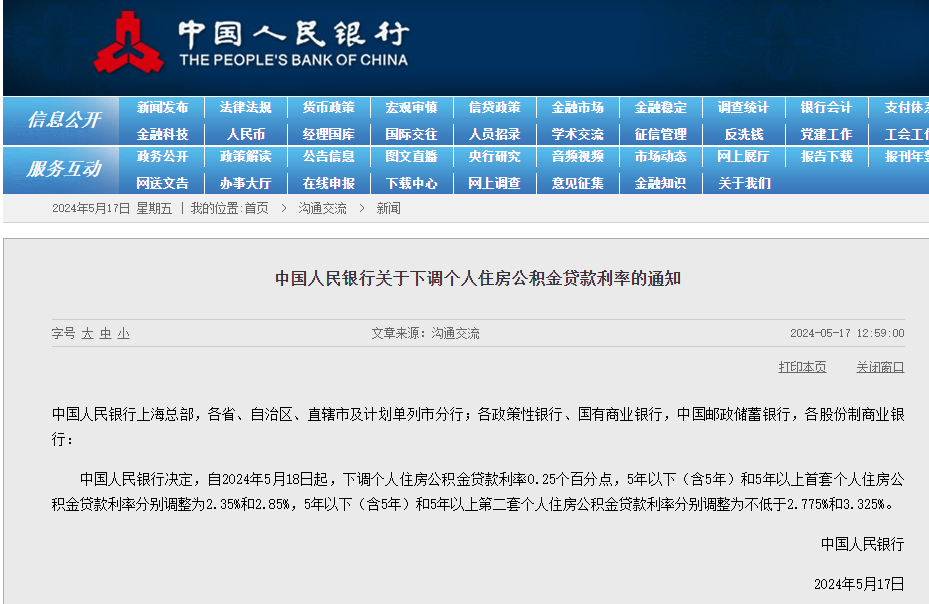Open 音频视频 section

pyautogui.click(x=577, y=156)
